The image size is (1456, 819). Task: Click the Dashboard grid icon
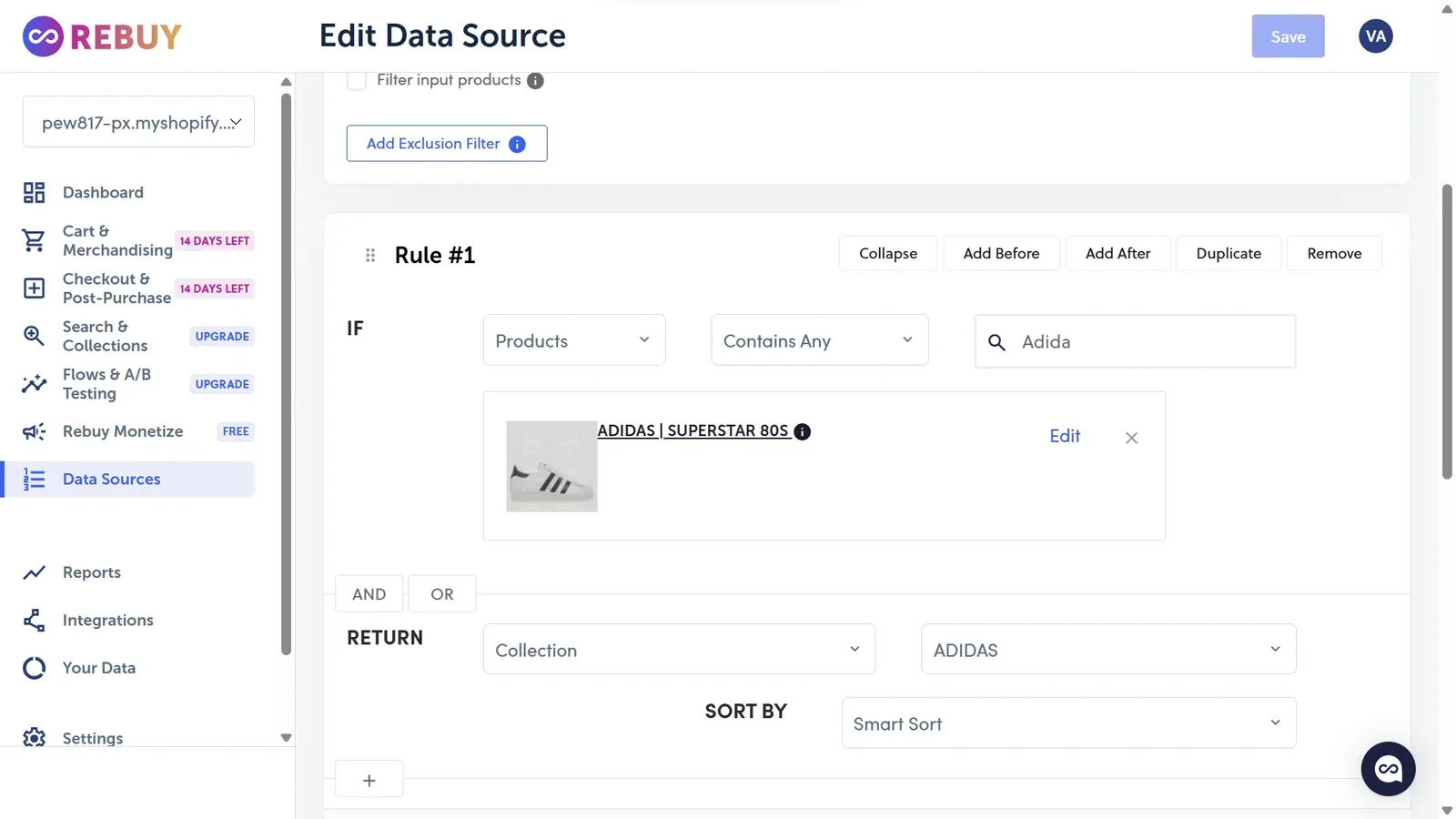tap(34, 193)
